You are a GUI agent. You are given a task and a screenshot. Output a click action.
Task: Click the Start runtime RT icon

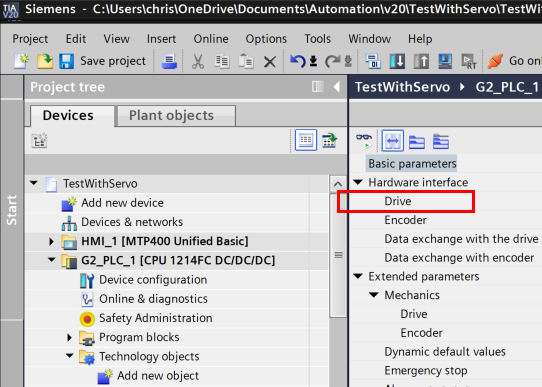pos(469,62)
